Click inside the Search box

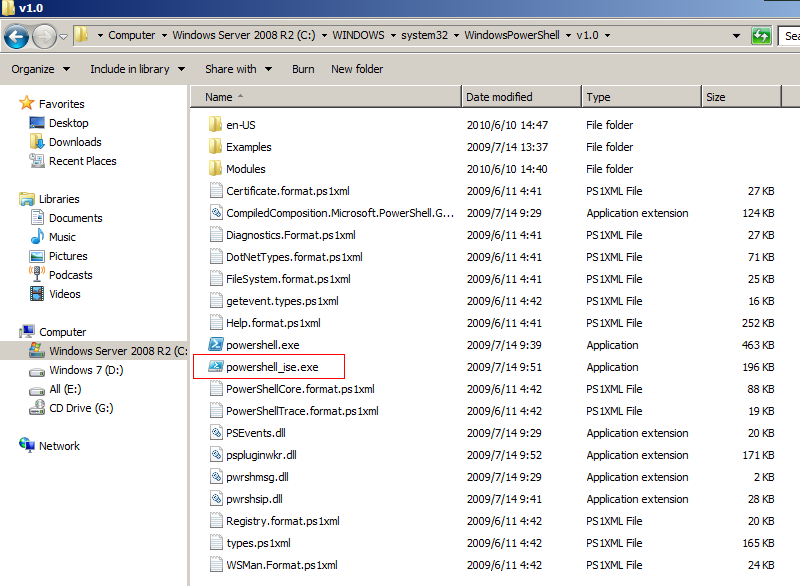pos(789,36)
